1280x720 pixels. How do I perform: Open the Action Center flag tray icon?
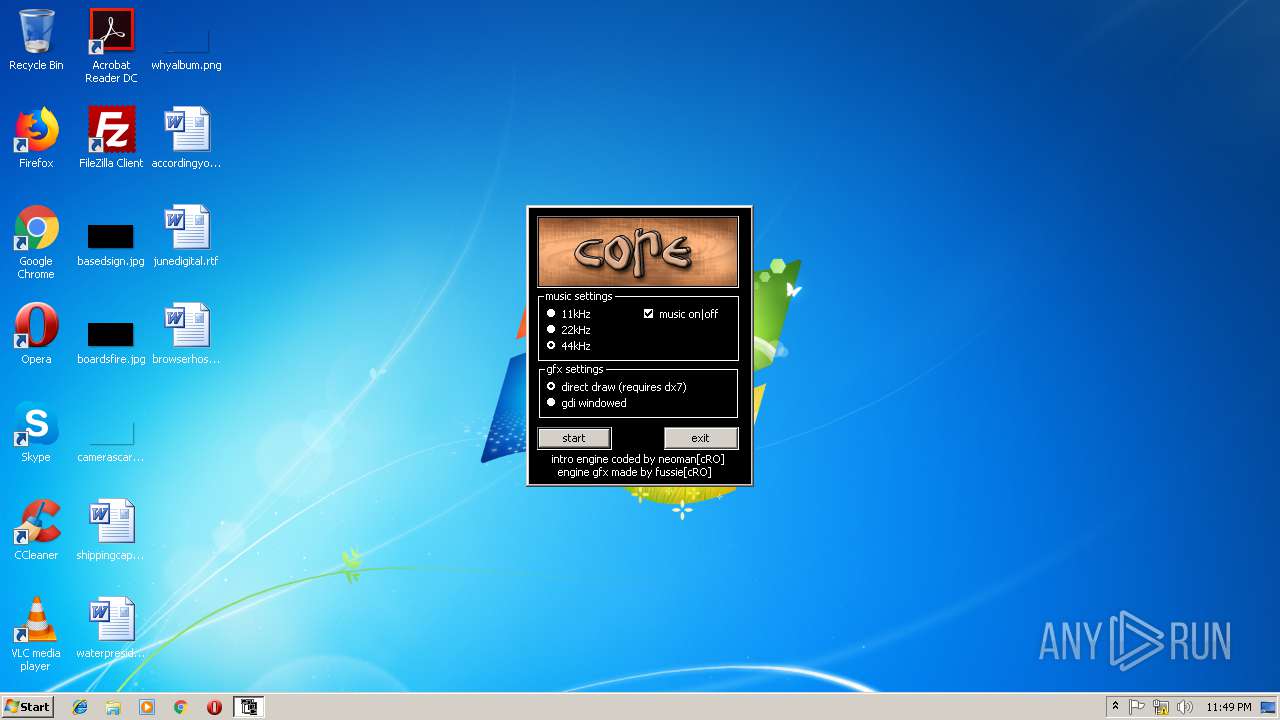point(1137,707)
